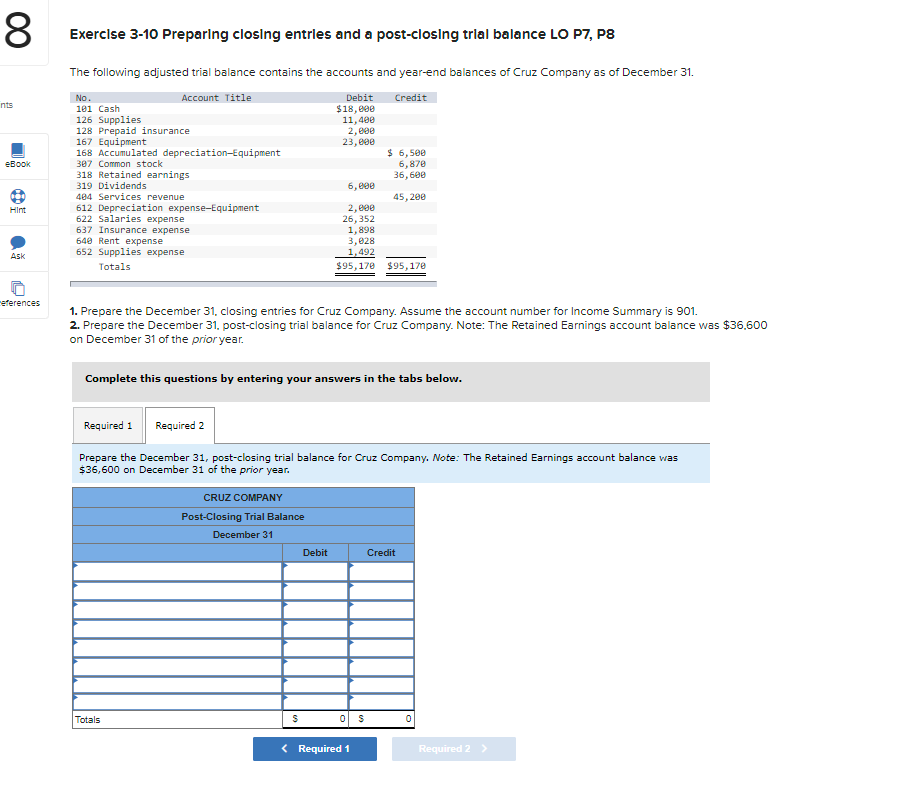The image size is (903, 799).
Task: Click the Post-Closing Trial Balance header
Action: 243,517
